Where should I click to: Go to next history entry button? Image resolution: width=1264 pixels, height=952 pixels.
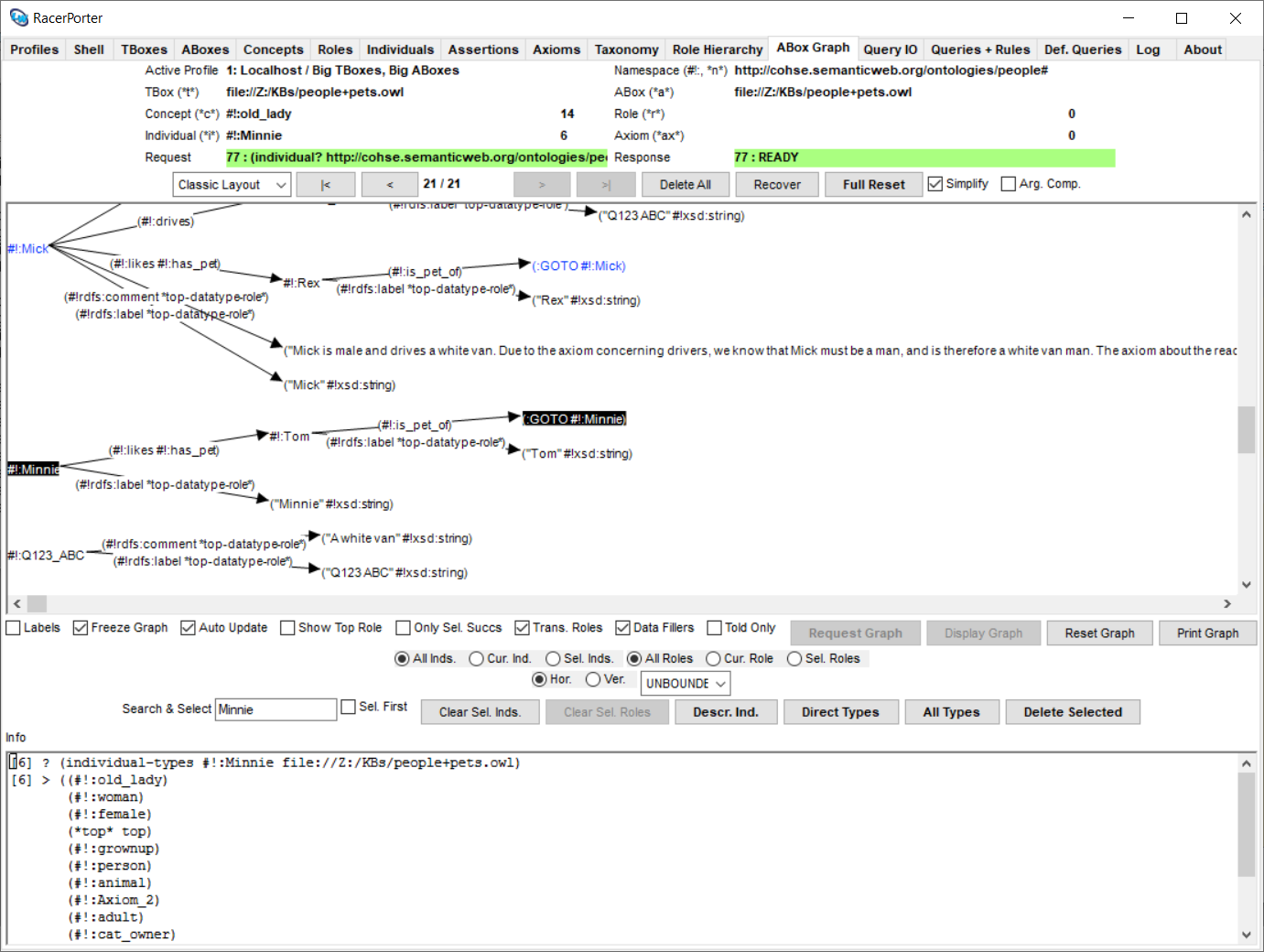[x=542, y=184]
